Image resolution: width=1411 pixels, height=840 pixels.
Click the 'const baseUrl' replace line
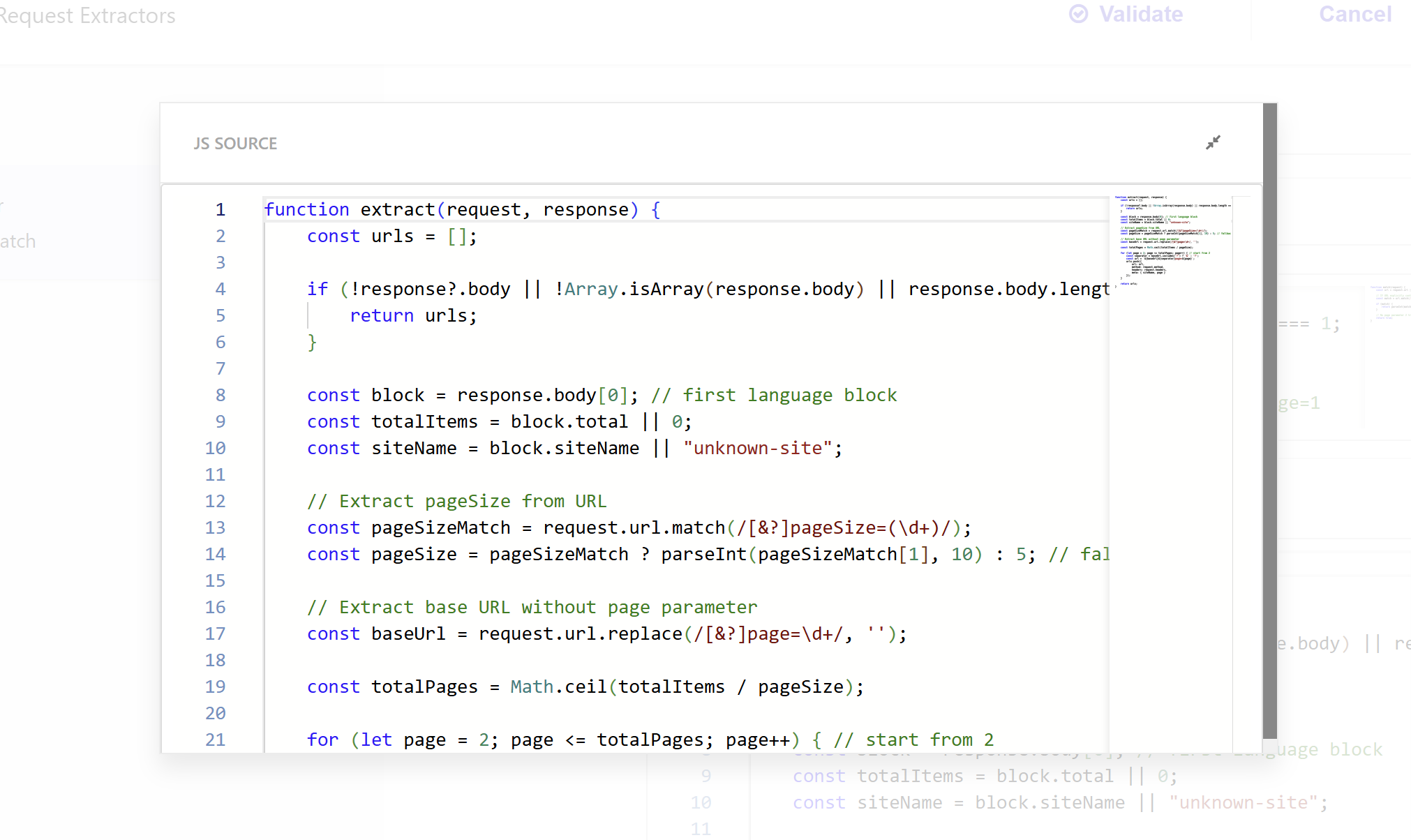(606, 634)
